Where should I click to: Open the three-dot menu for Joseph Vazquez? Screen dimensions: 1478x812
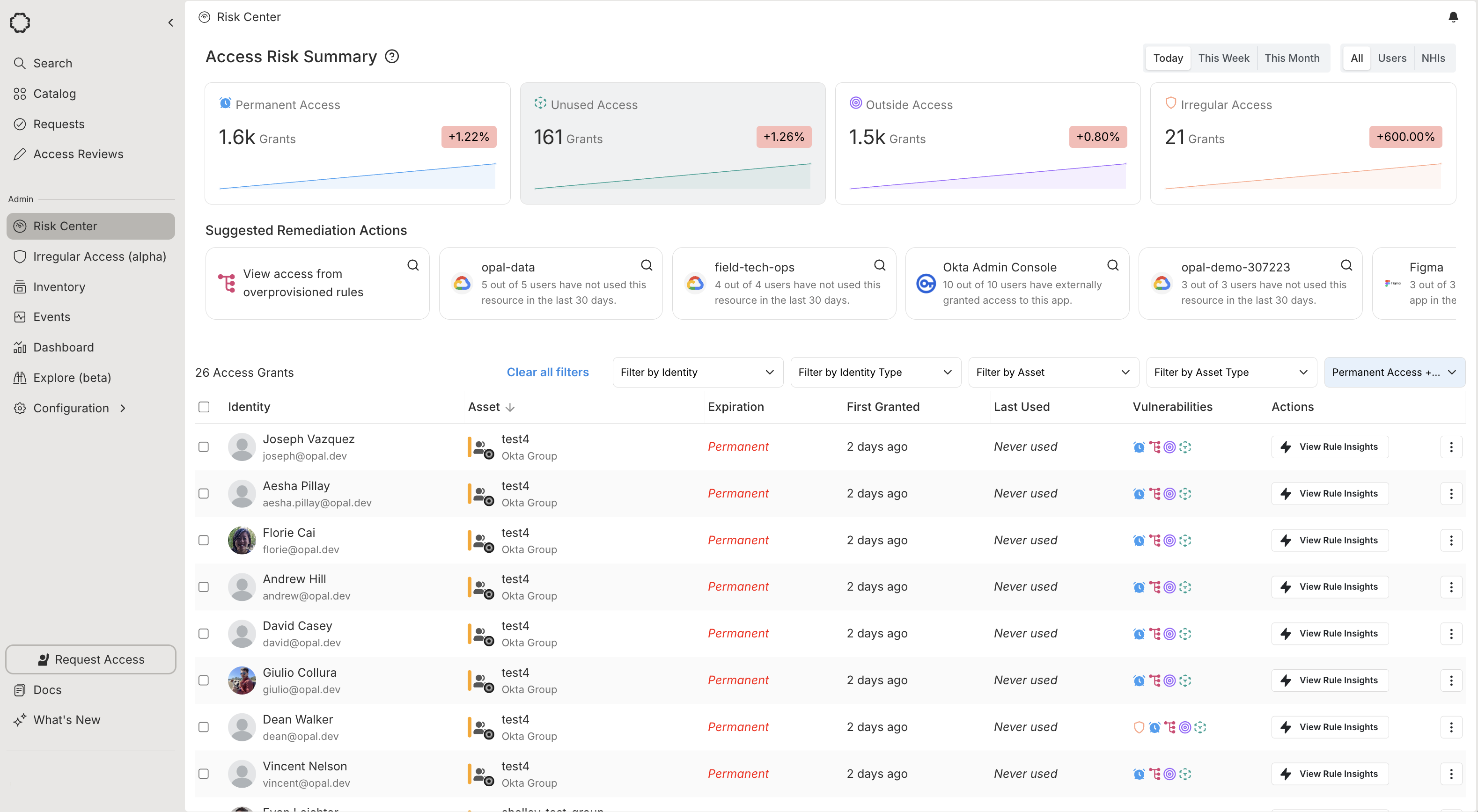pyautogui.click(x=1451, y=446)
